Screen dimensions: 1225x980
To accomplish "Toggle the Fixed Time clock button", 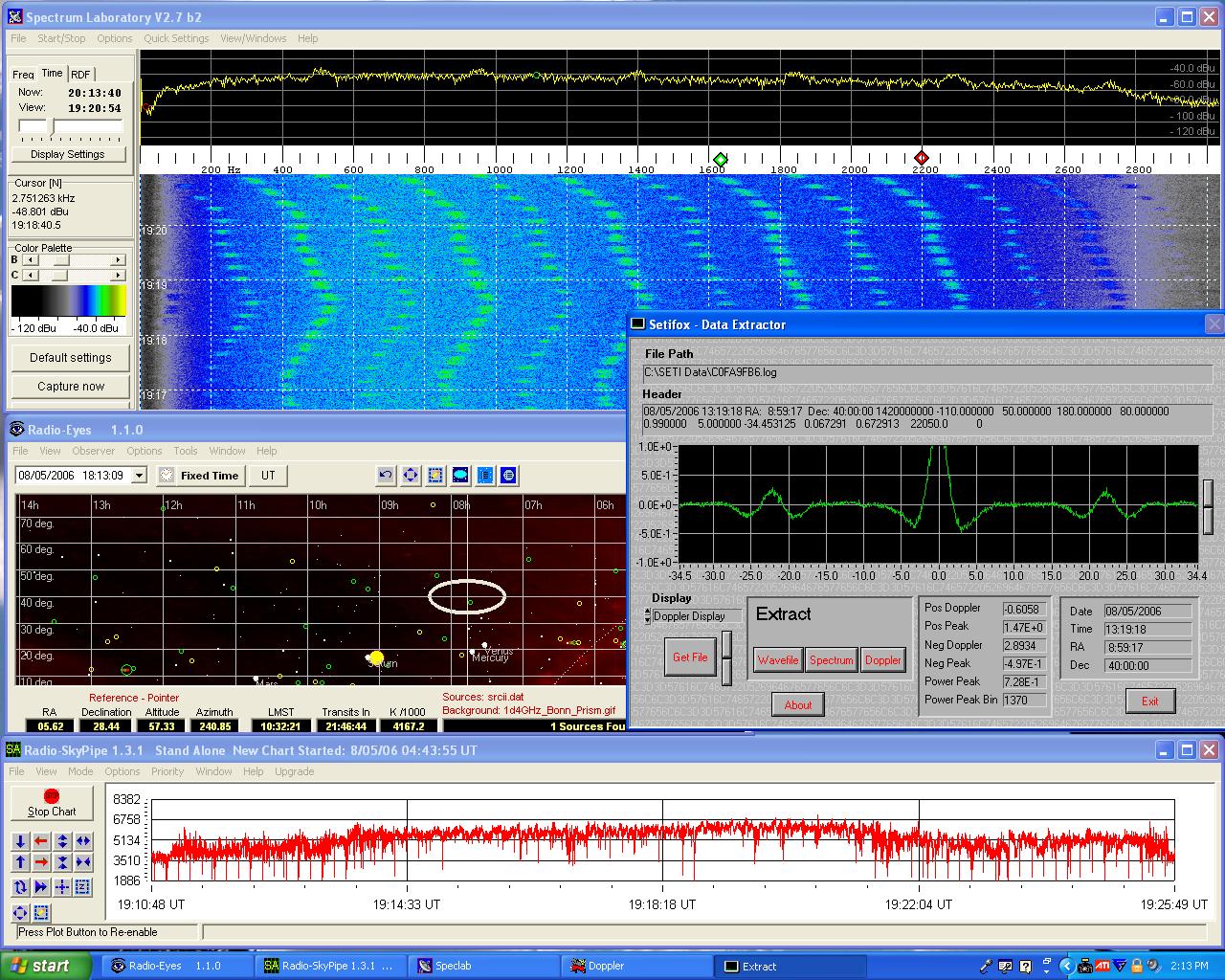I will click(x=199, y=476).
